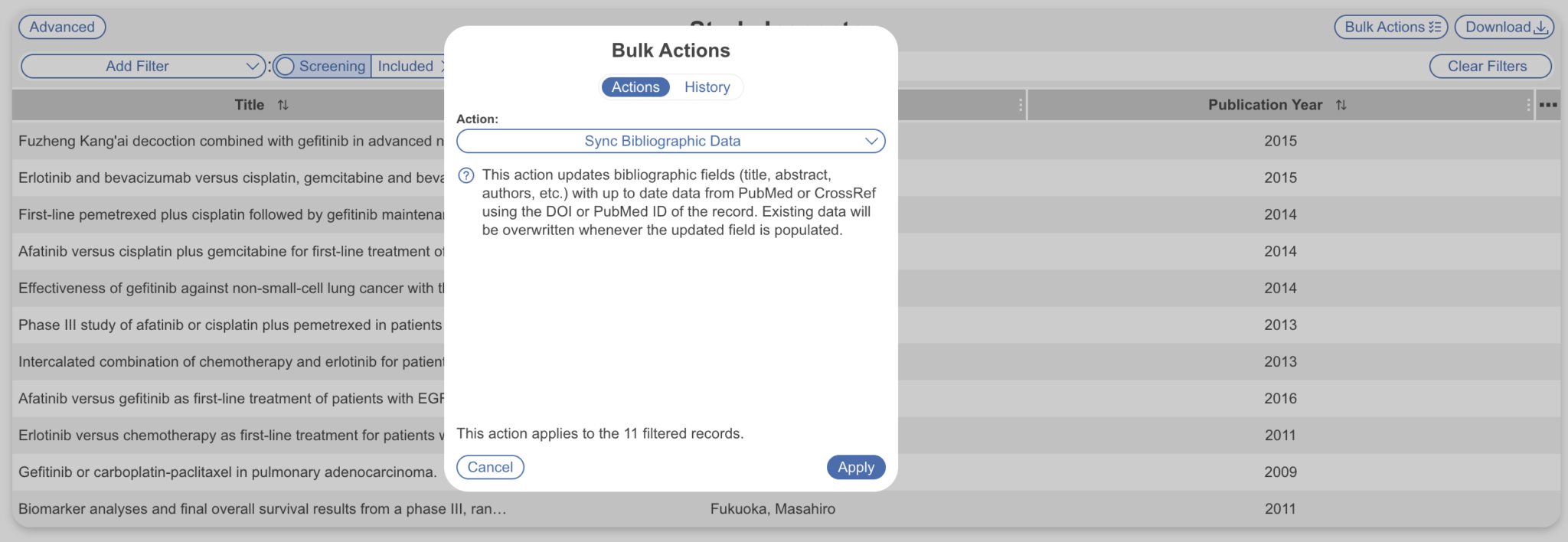Cancel the Bulk Actions dialog
Screen dimensions: 1568x542
click(x=490, y=467)
